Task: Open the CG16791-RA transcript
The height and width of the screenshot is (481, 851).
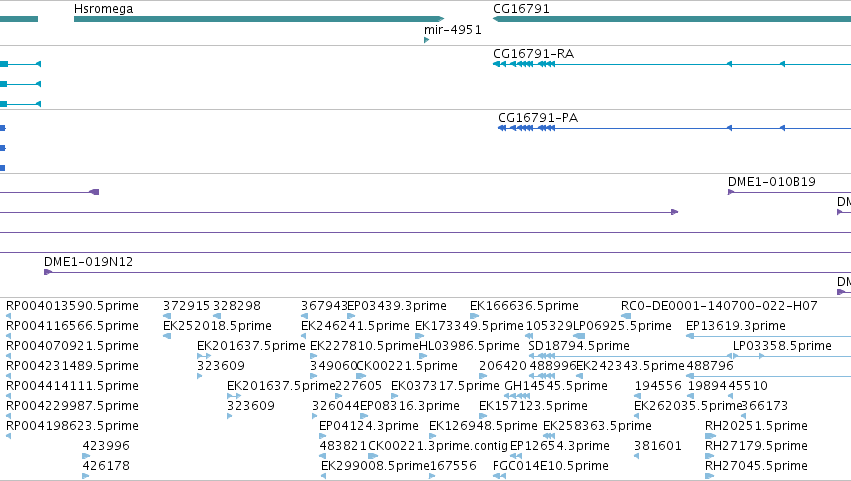Action: [x=672, y=64]
